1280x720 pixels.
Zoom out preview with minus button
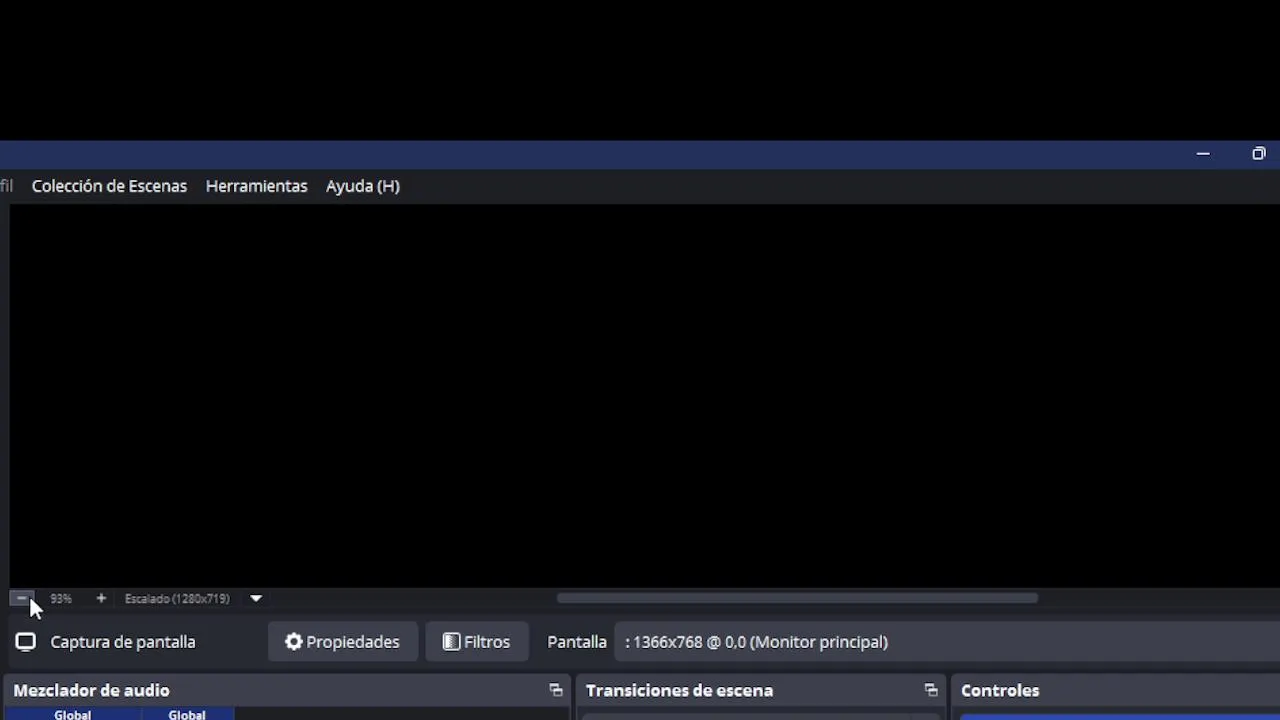(22, 598)
